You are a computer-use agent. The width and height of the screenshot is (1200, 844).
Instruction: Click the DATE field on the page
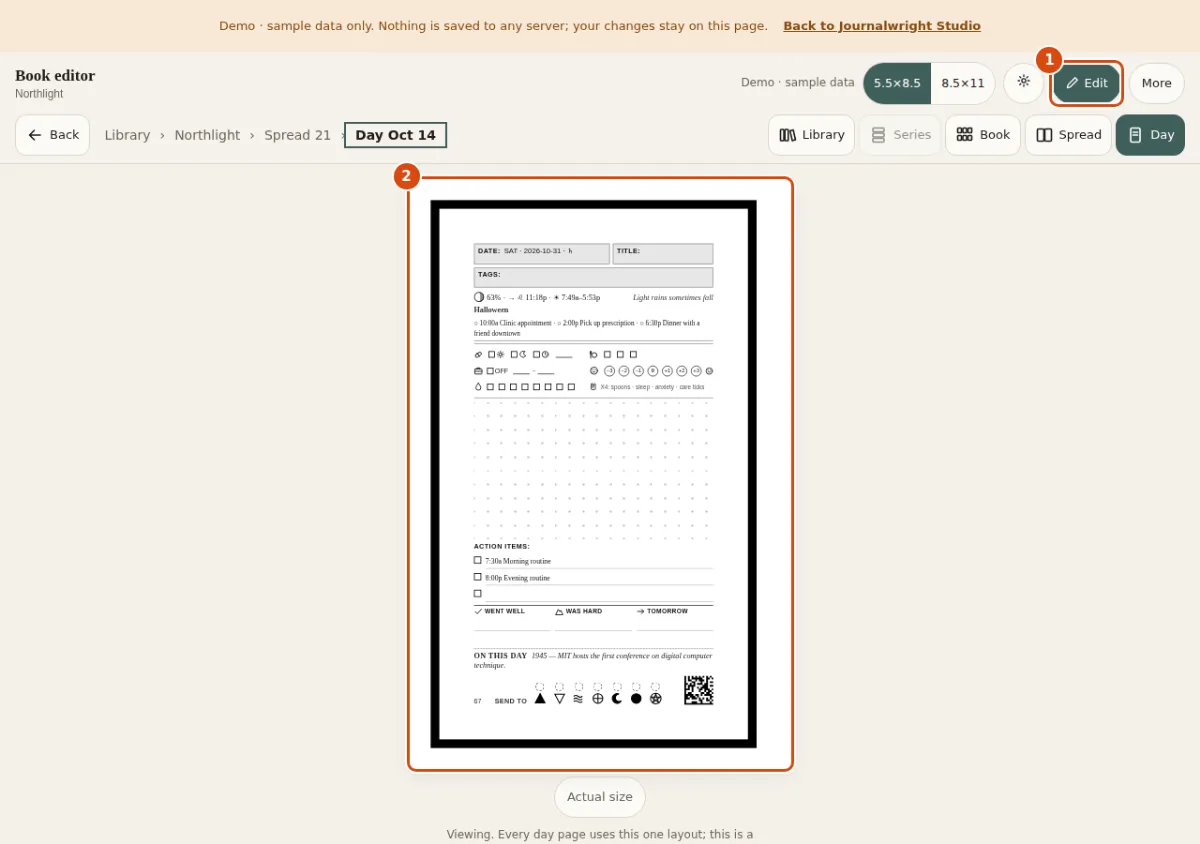click(x=541, y=253)
